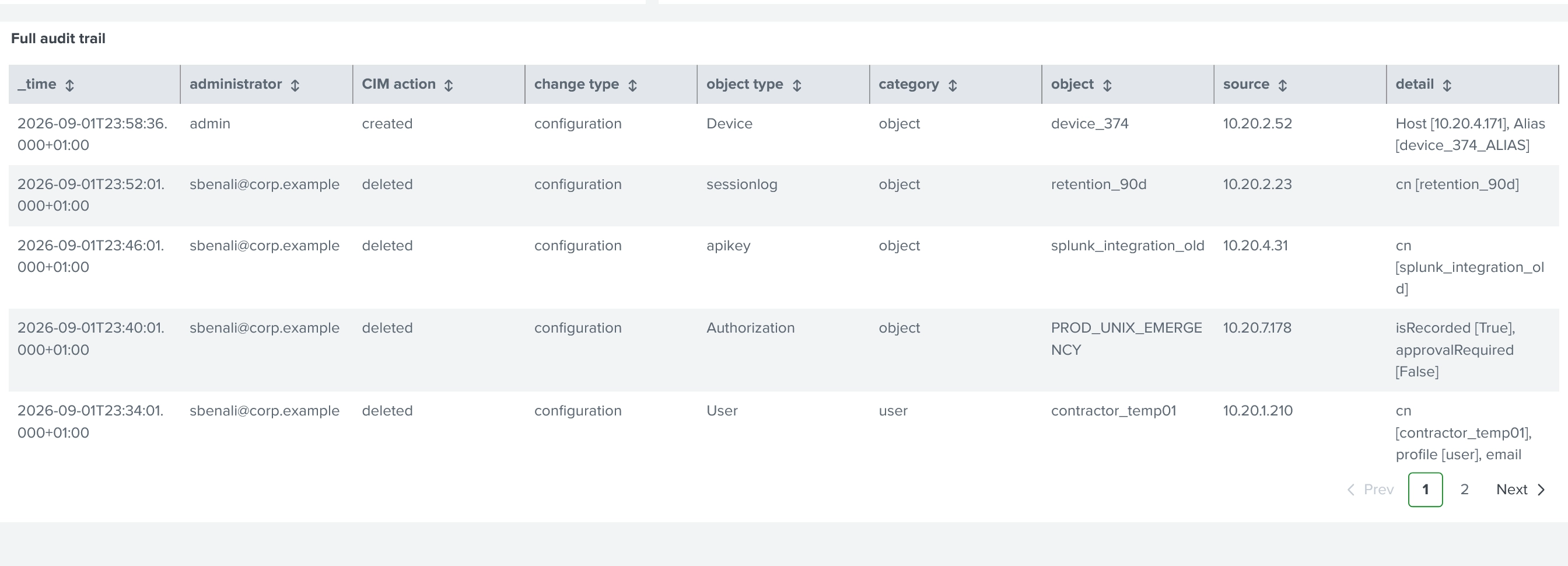This screenshot has width=1568, height=566.
Task: Click the retention_90d object entry
Action: coord(1098,184)
